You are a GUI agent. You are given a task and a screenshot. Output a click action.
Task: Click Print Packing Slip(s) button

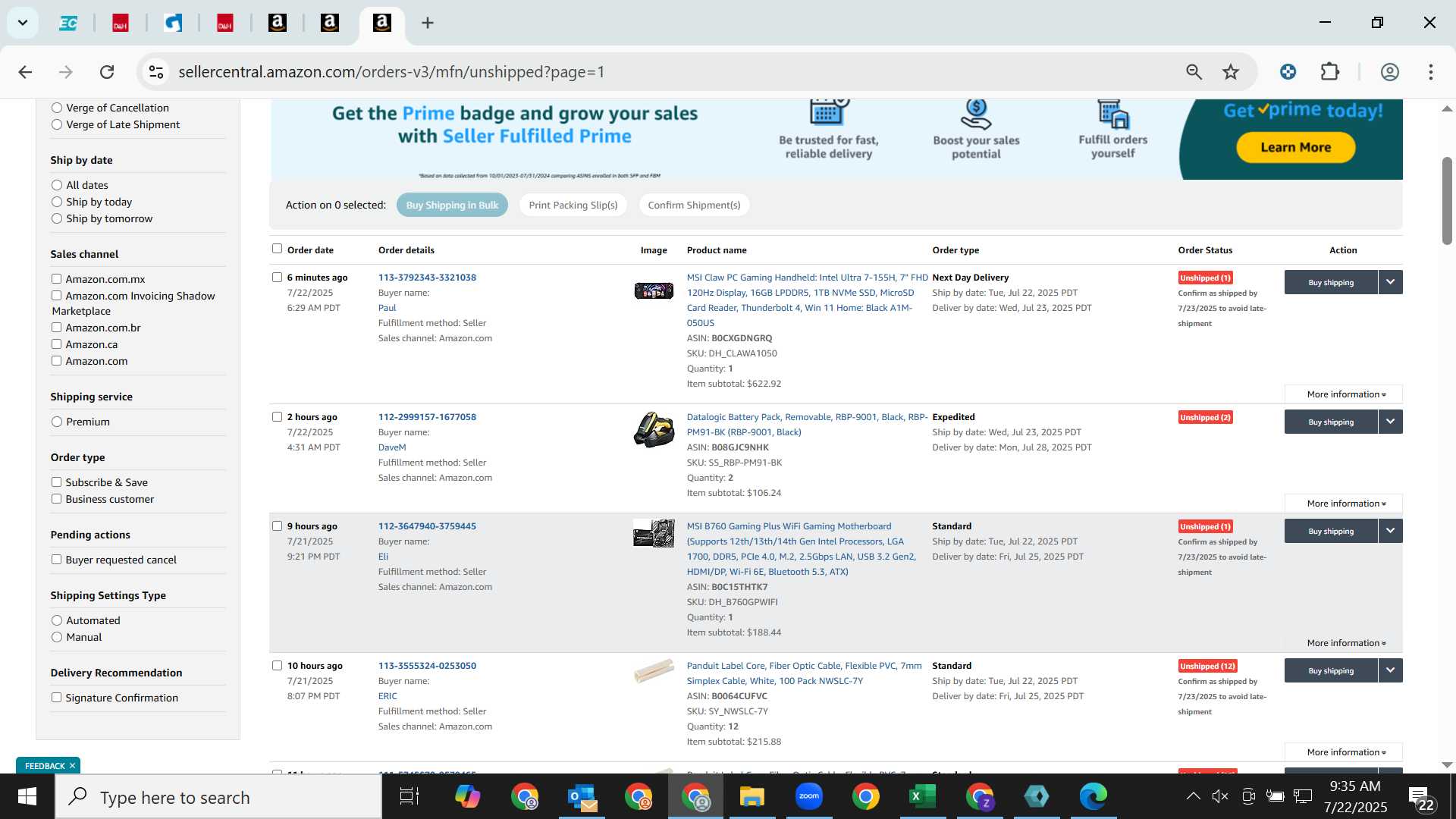tap(573, 205)
